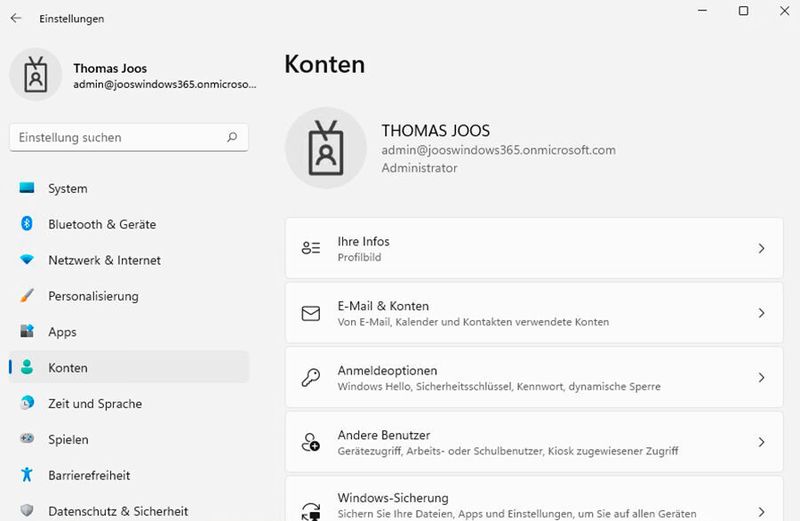Expand the E-Mail & Konten chevron
The height and width of the screenshot is (521, 800).
pos(761,313)
